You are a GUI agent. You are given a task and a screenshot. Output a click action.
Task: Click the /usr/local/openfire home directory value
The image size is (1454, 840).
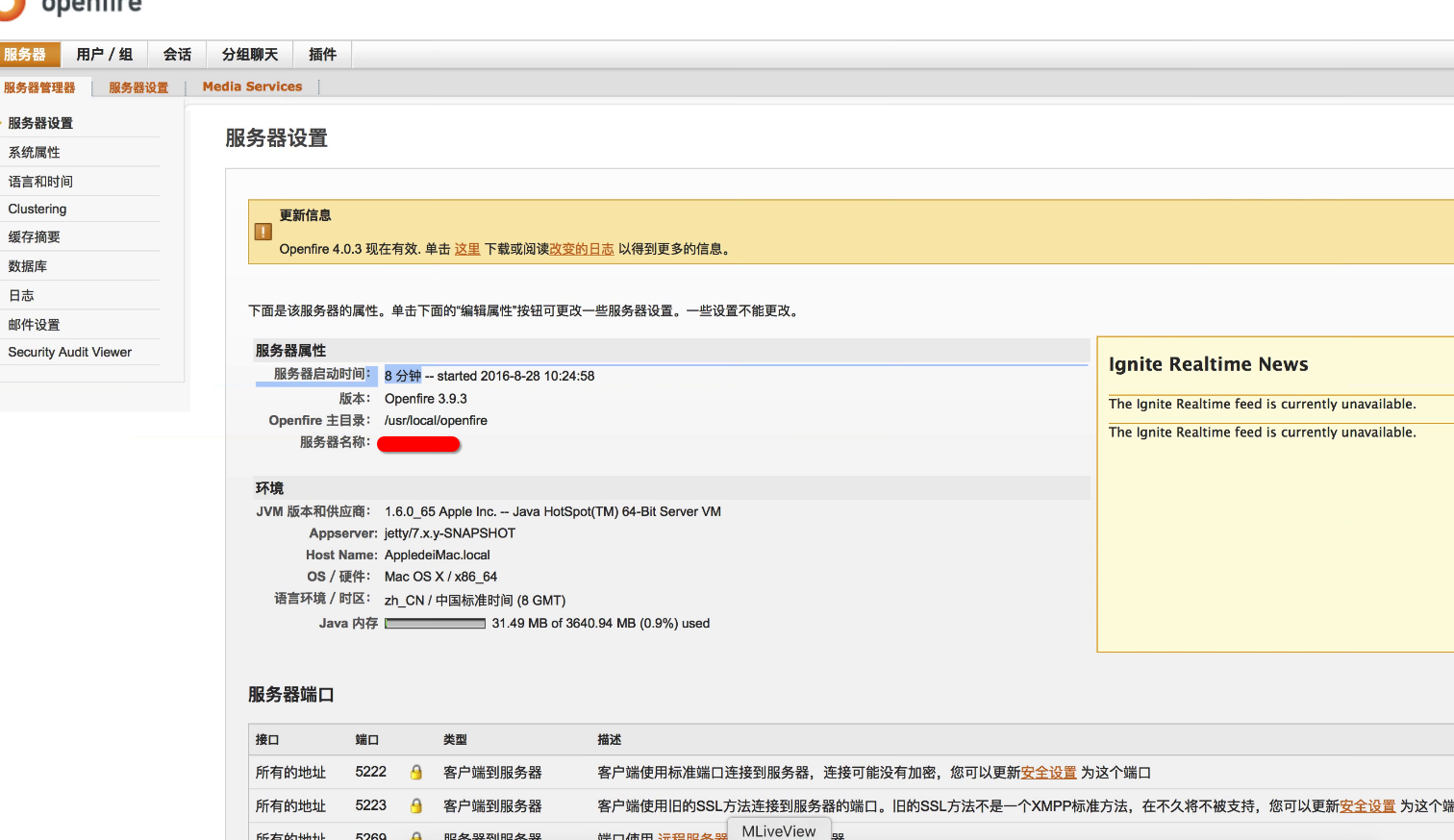[436, 421]
